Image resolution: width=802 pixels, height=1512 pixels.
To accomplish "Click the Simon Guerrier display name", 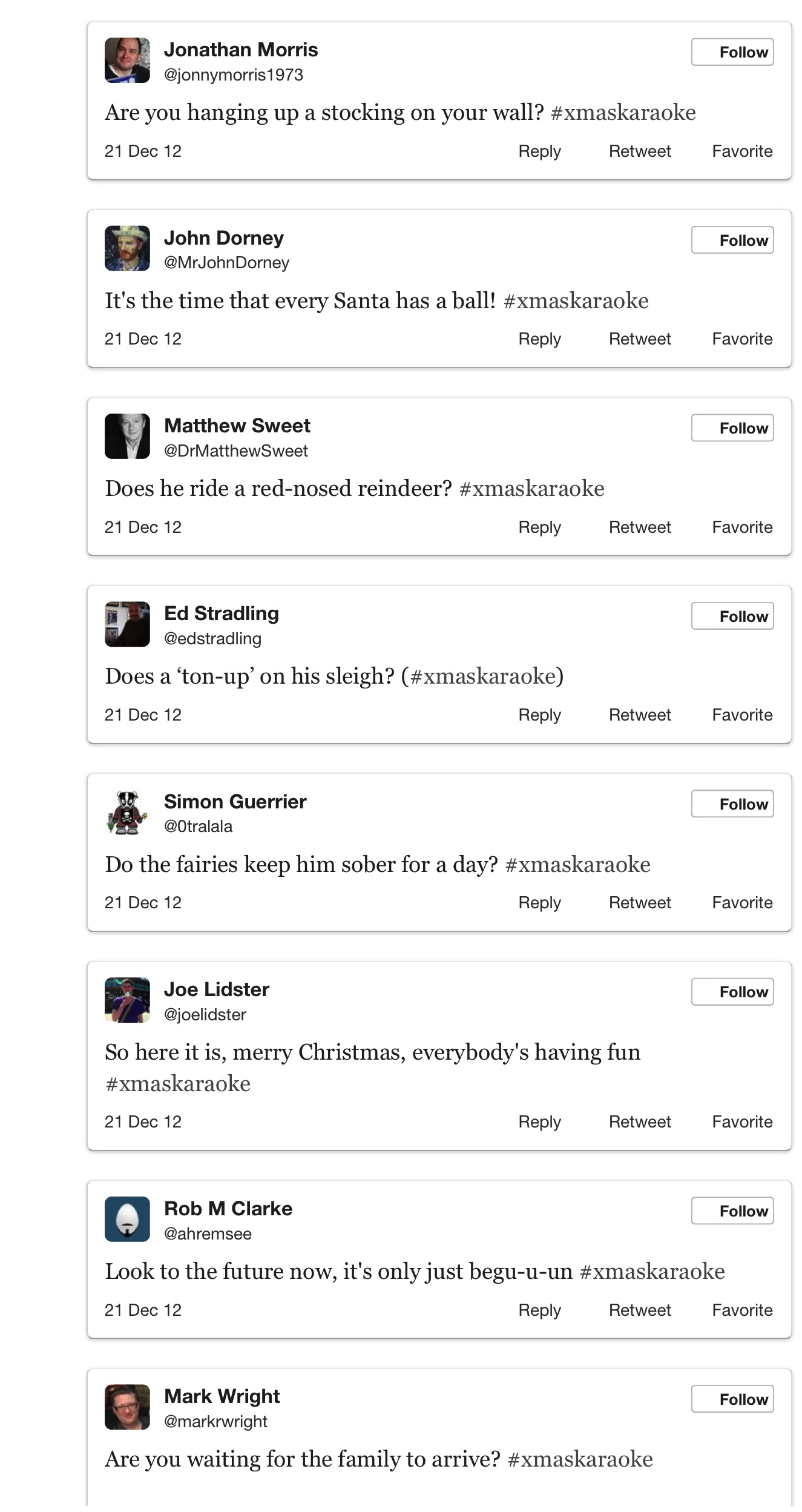I will [235, 802].
